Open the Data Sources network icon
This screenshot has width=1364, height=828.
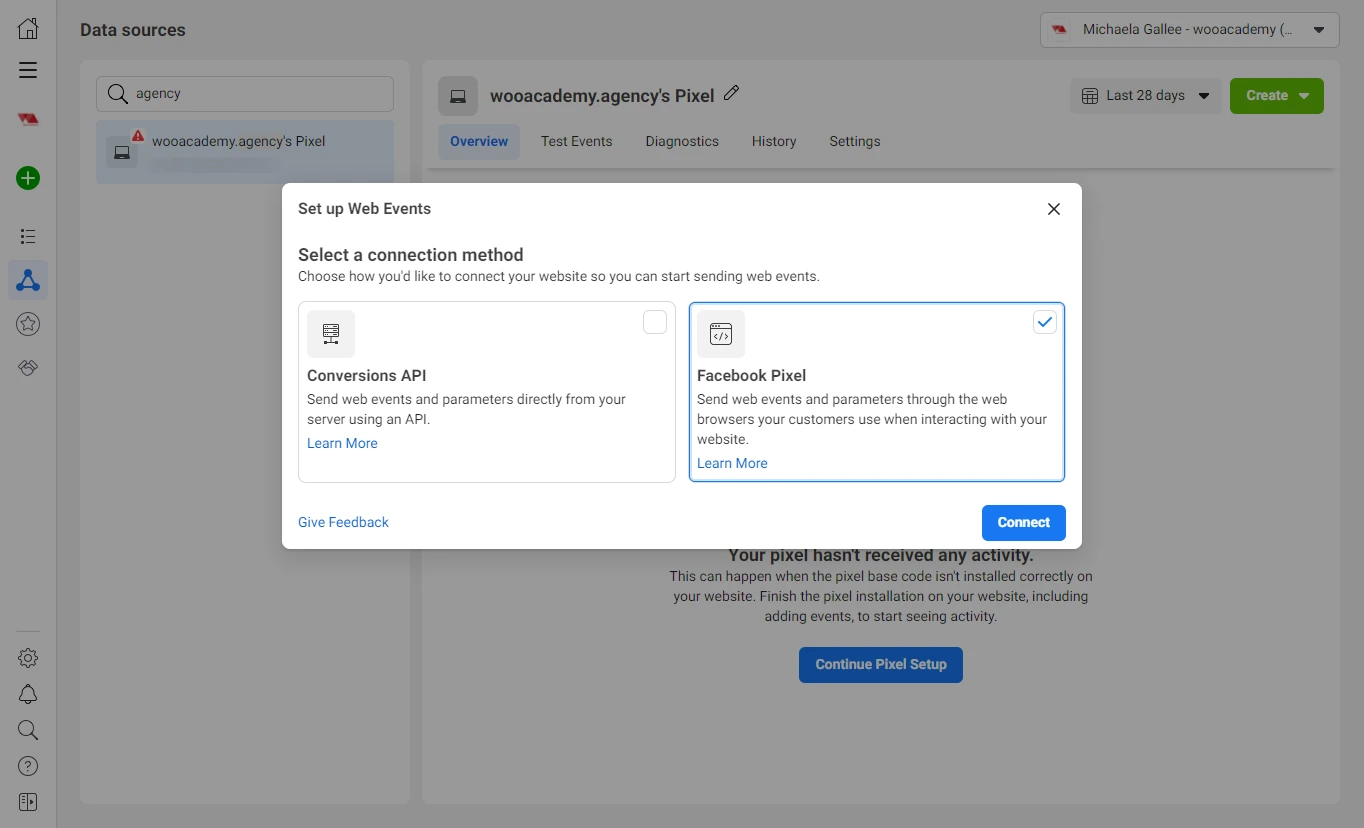tap(28, 281)
